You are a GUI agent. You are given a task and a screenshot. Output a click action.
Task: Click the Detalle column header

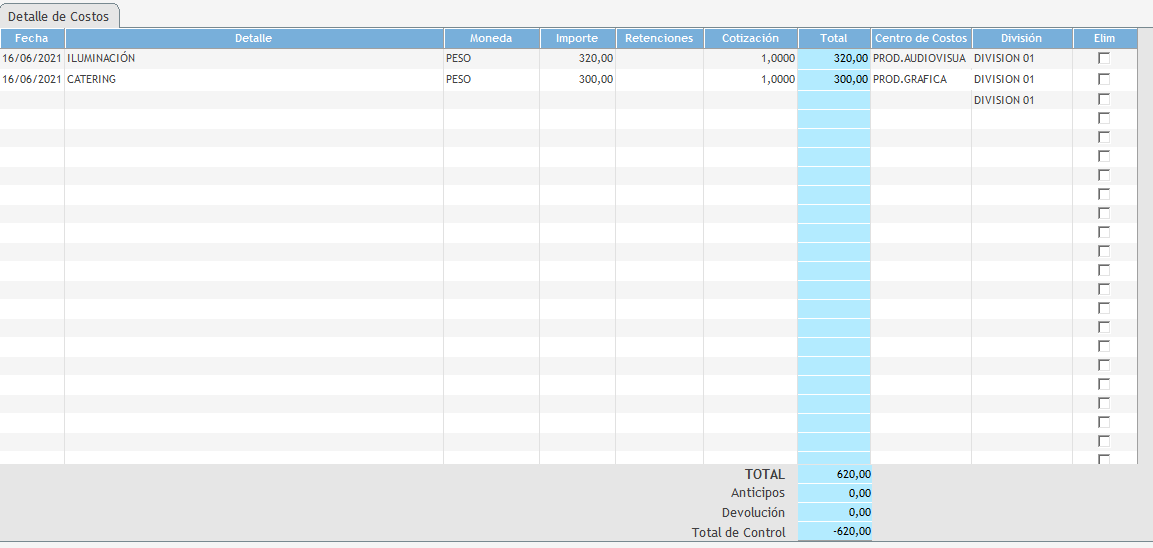click(253, 38)
